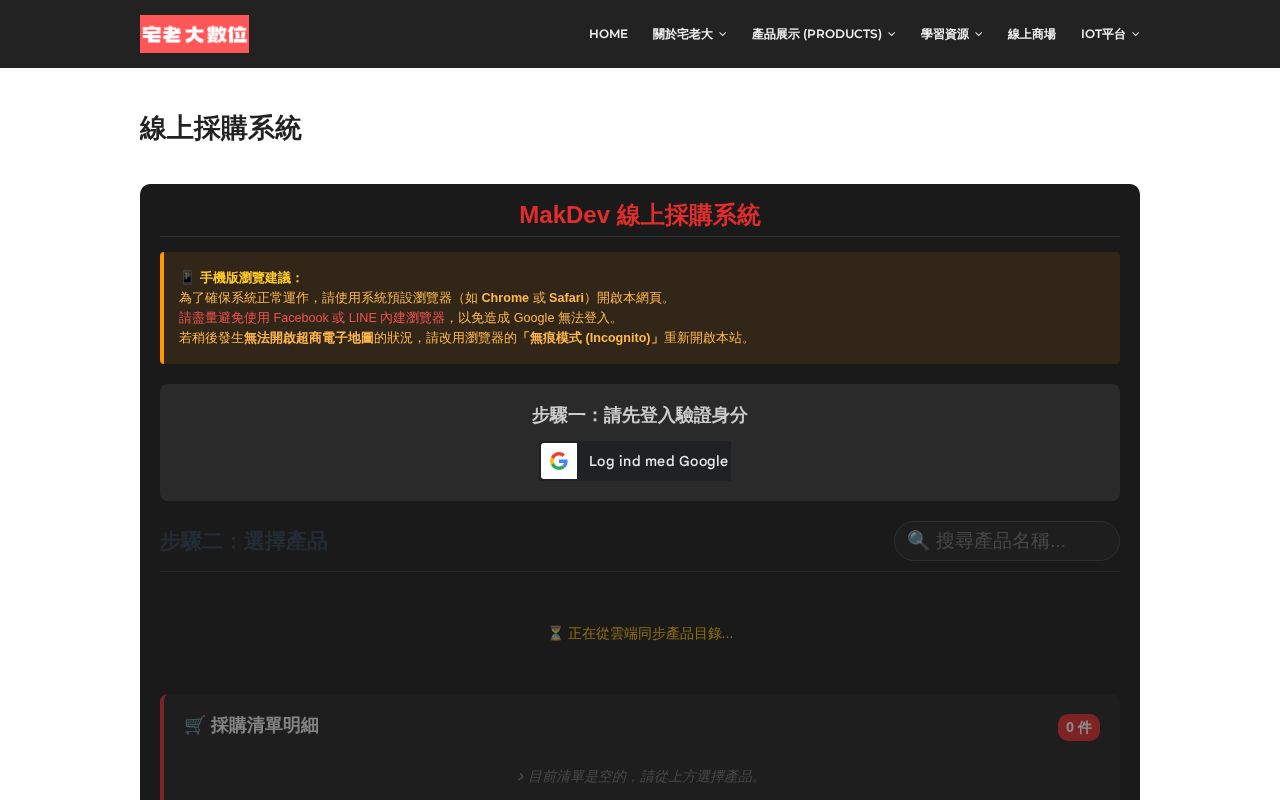Screen dimensions: 1280x800
Task: Click the phone icon in mobile browsing tip
Action: coord(187,278)
